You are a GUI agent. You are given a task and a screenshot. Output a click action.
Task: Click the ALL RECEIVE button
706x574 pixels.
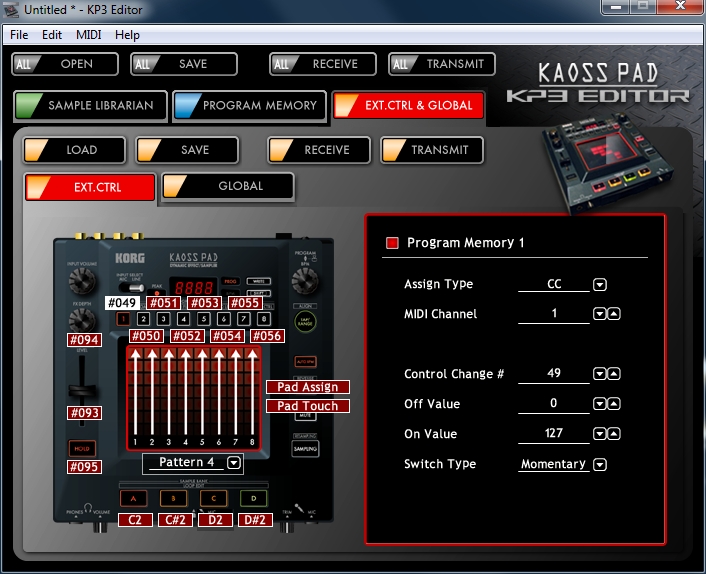tap(323, 64)
